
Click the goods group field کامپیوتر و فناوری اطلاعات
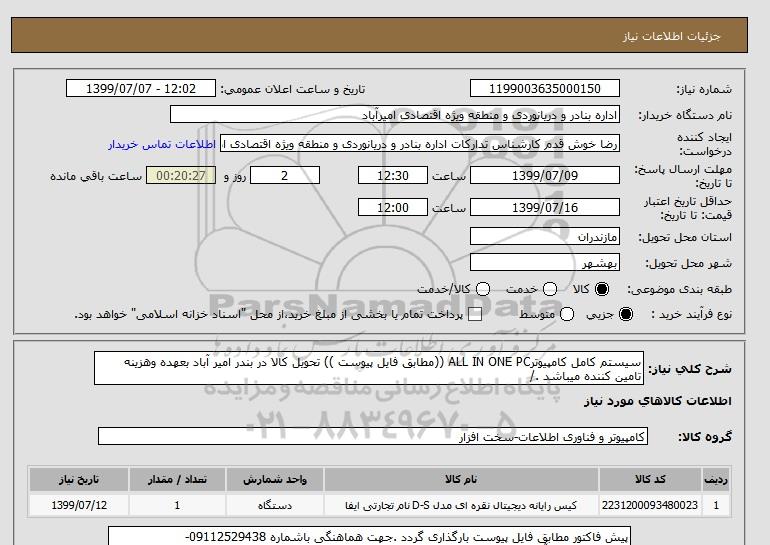[373, 436]
